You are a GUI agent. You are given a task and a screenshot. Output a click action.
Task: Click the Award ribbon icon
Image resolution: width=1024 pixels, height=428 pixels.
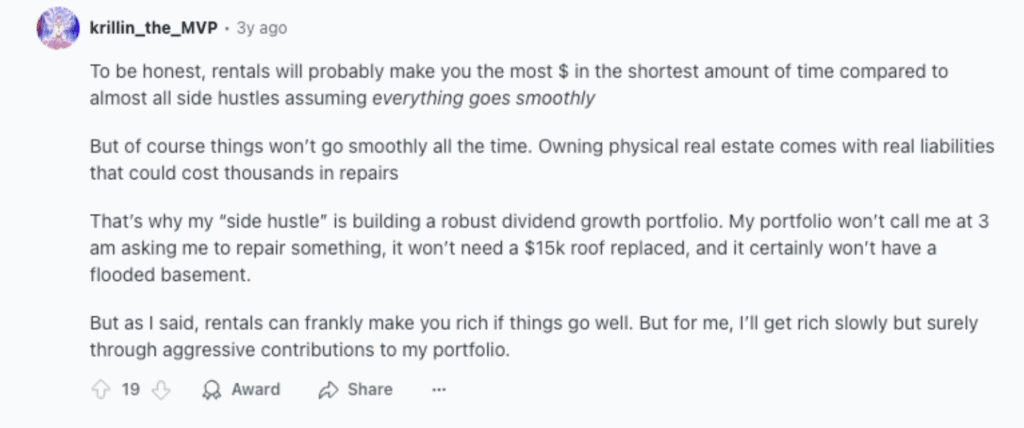(x=212, y=390)
